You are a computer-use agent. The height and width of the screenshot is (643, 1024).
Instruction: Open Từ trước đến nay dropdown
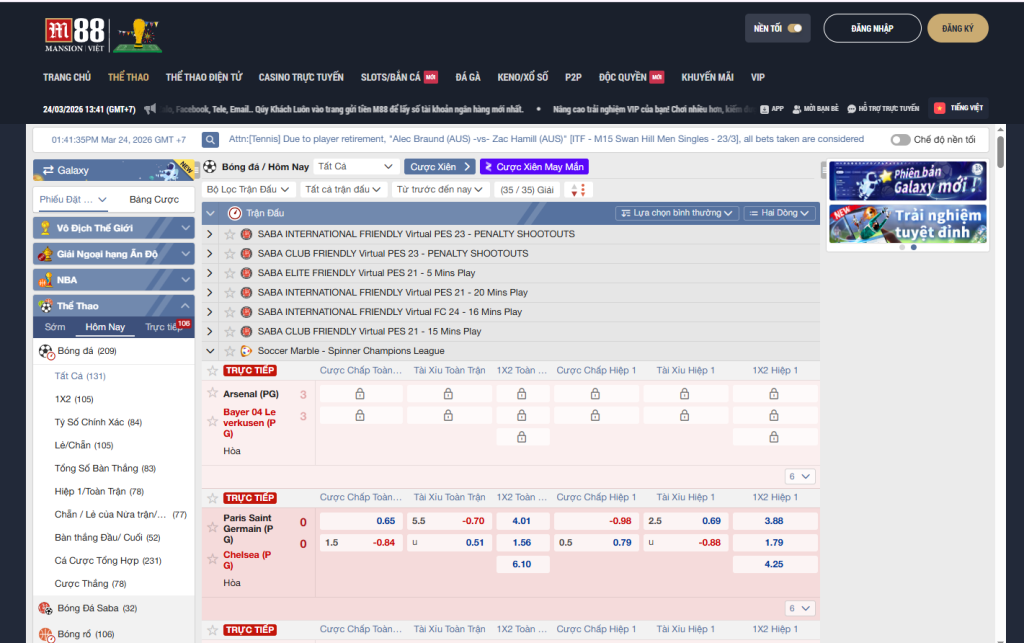[440, 189]
